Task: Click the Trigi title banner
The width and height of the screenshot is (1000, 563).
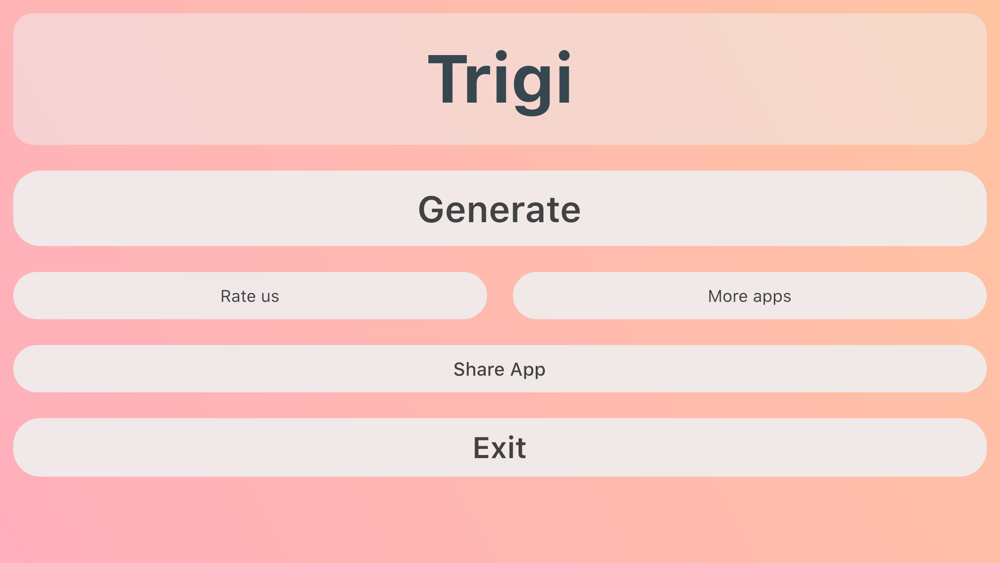Action: click(x=500, y=79)
